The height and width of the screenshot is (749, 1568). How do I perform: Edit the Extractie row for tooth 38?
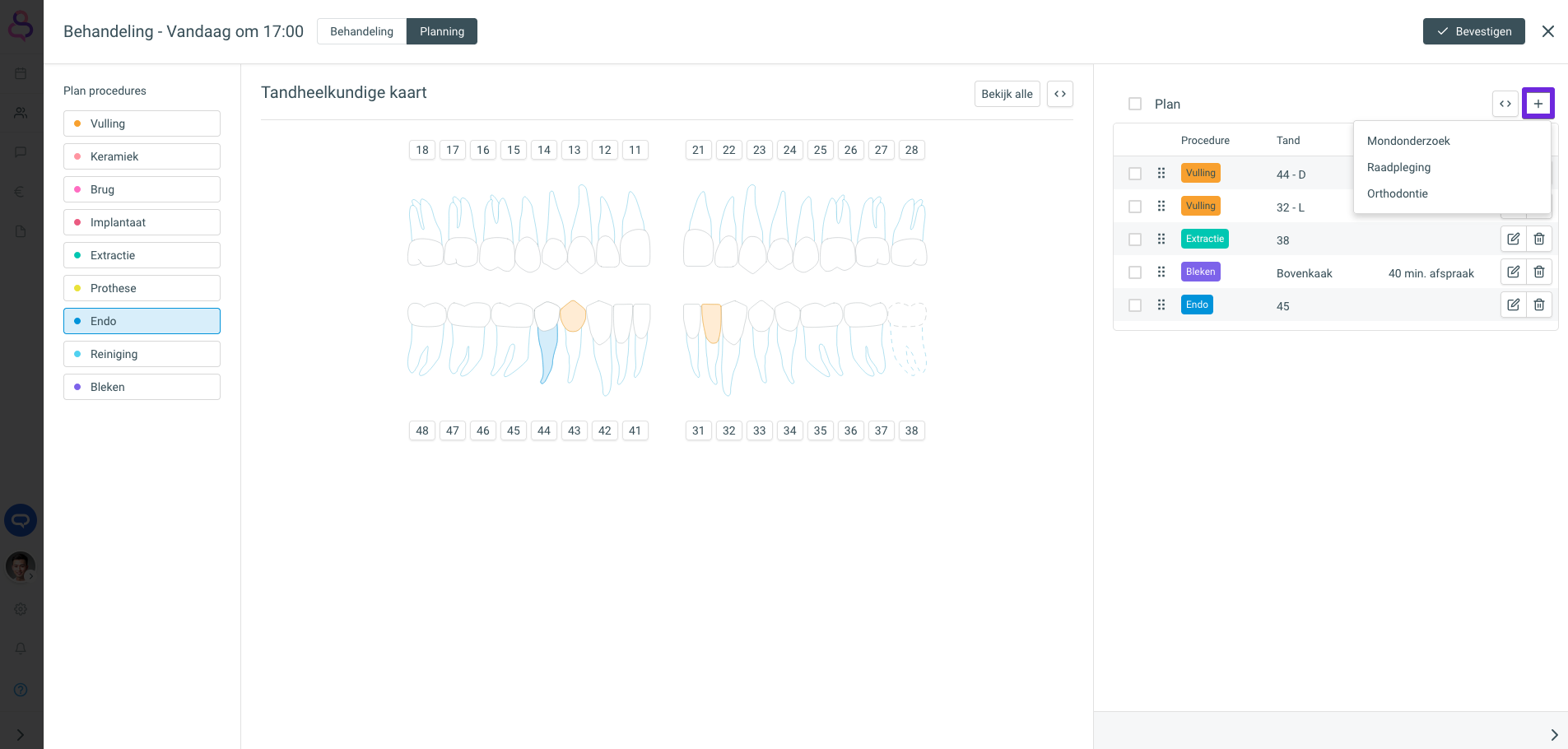1513,239
